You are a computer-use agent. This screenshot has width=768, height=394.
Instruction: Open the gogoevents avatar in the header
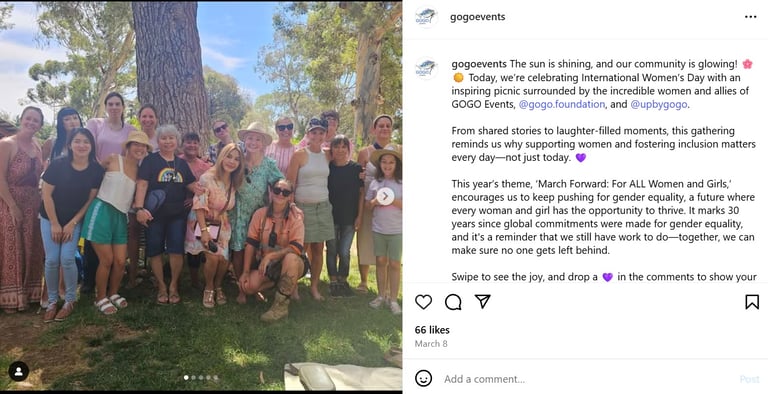click(x=426, y=17)
